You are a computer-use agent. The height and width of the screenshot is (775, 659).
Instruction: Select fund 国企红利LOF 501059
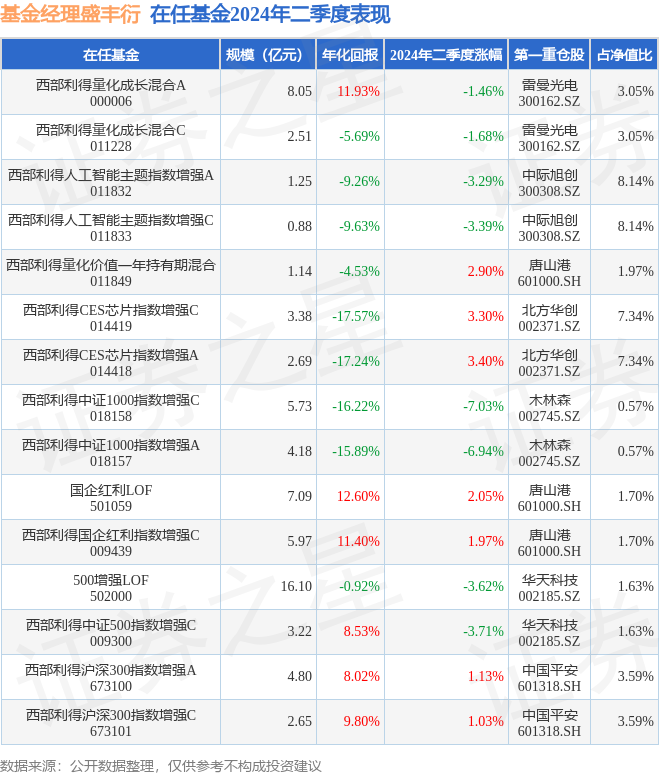(x=111, y=498)
